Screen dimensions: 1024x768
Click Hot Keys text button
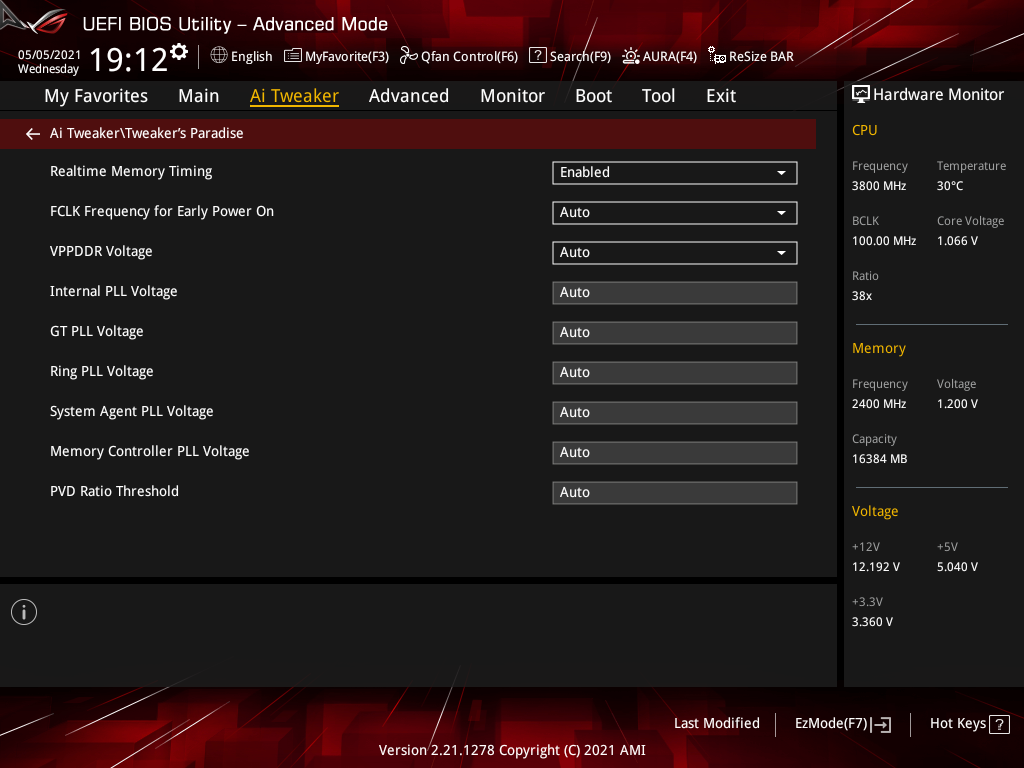click(957, 723)
